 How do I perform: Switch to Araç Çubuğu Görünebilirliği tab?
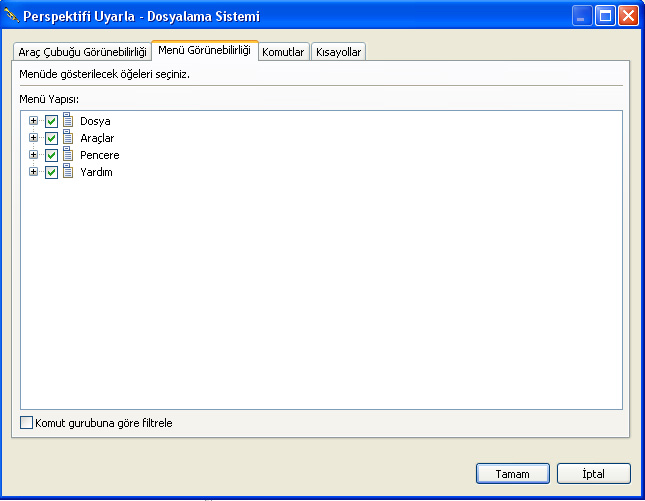(83, 52)
